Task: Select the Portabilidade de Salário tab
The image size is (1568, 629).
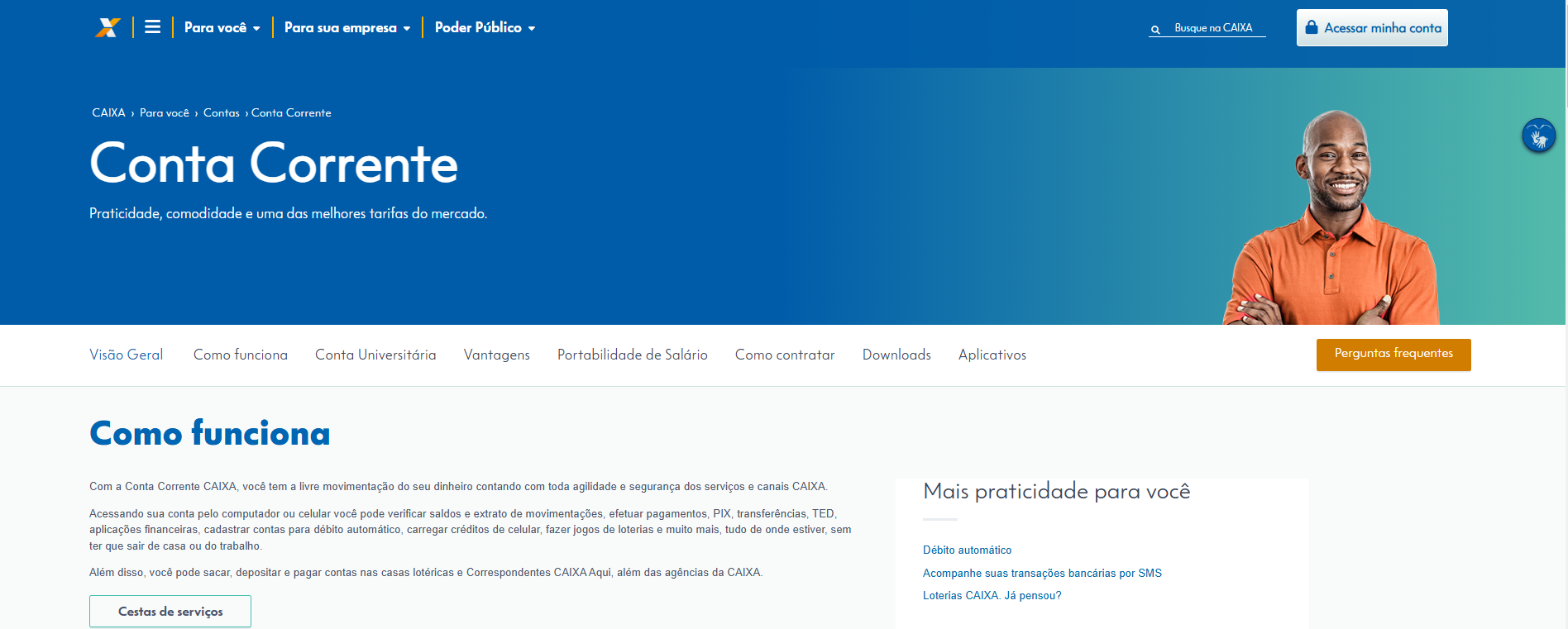Action: click(x=632, y=355)
